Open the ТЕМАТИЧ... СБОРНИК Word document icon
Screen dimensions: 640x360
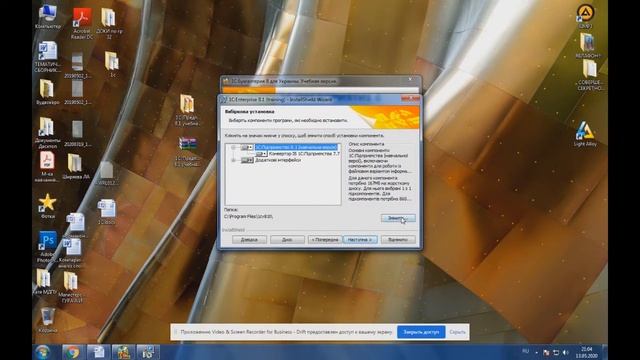pos(48,56)
